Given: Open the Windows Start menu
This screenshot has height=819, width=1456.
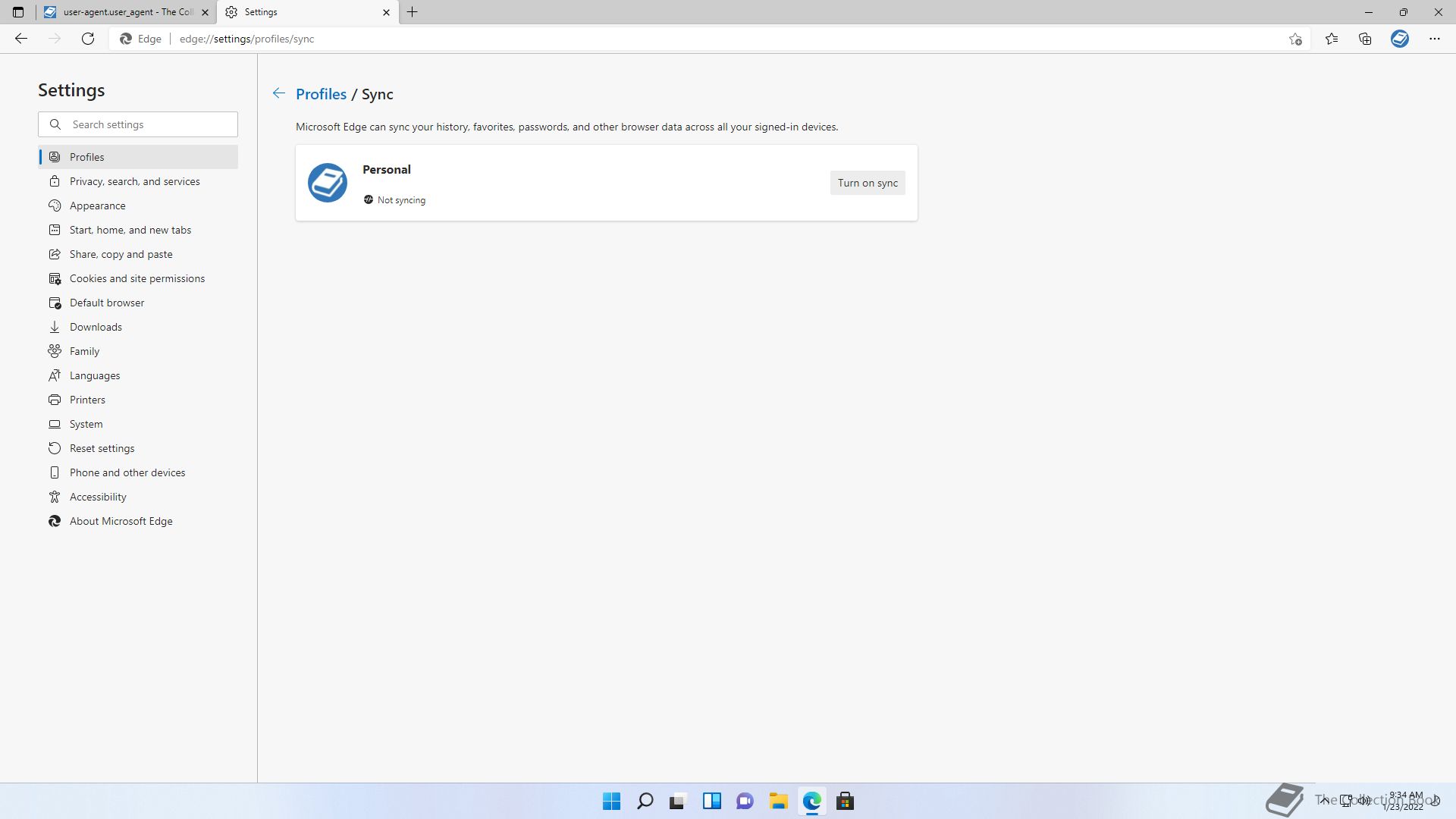Looking at the screenshot, I should tap(611, 801).
